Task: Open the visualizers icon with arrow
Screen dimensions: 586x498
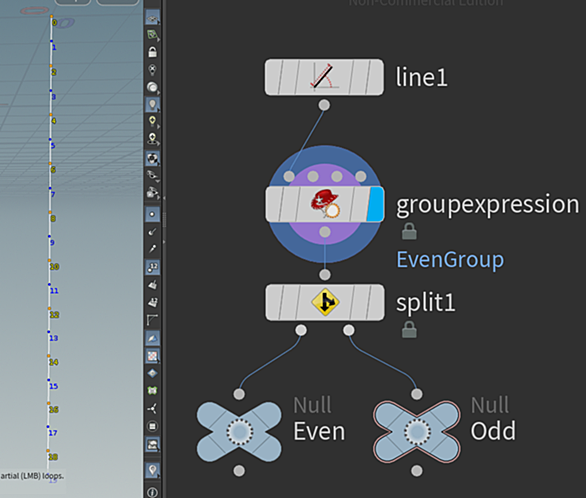Action: click(152, 444)
